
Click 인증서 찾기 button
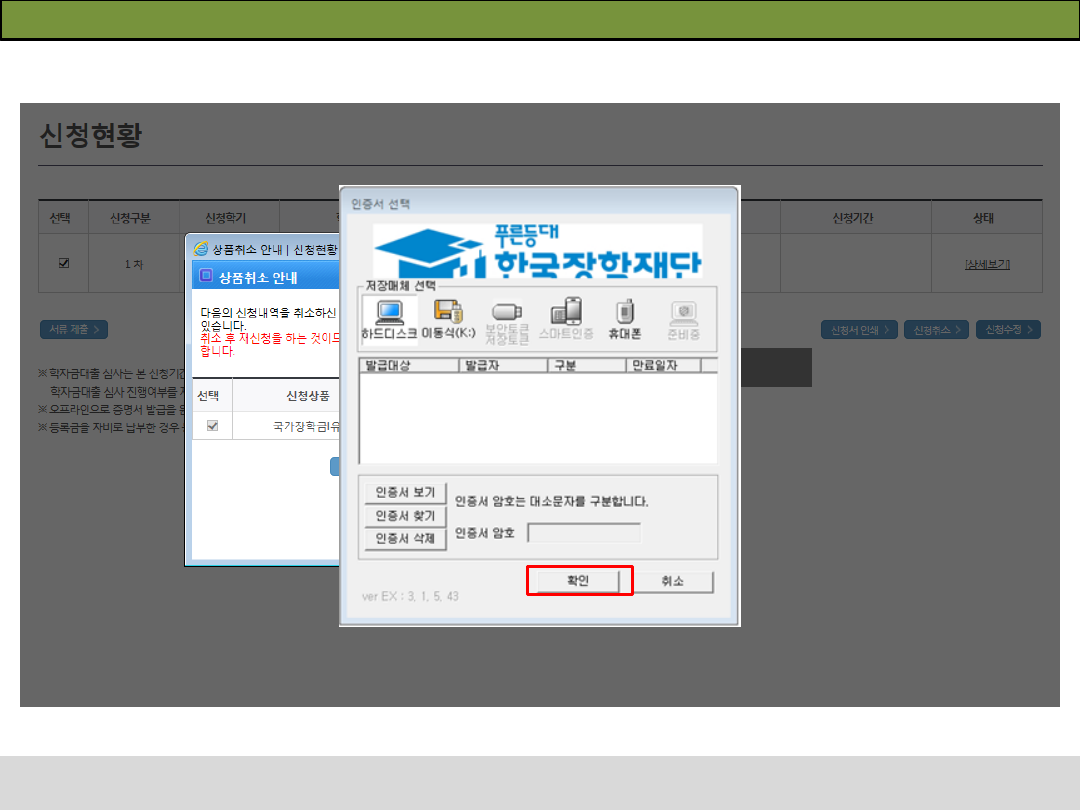coord(405,516)
